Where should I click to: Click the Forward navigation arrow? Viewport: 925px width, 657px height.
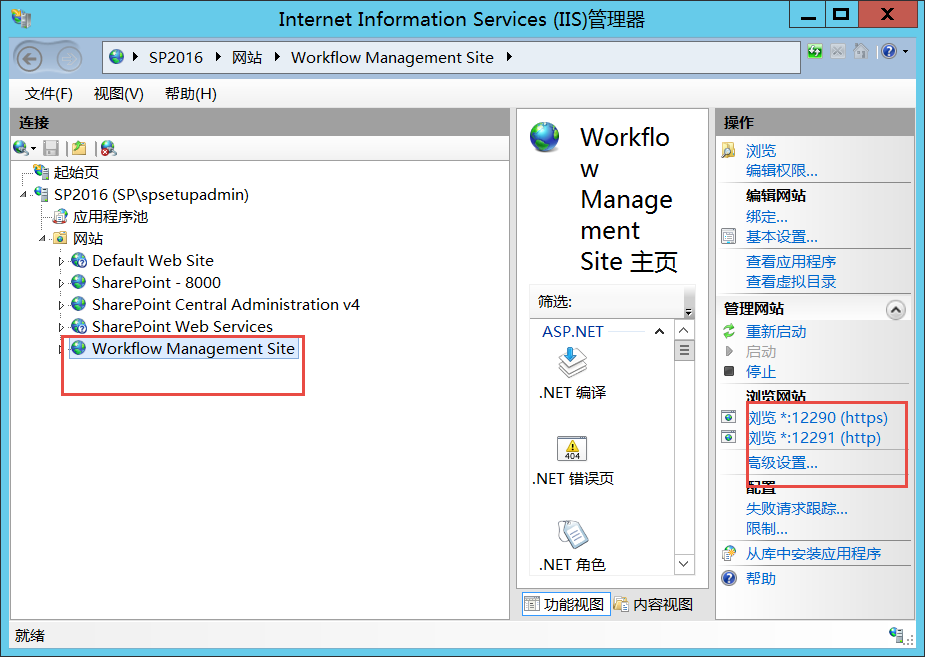pos(69,58)
